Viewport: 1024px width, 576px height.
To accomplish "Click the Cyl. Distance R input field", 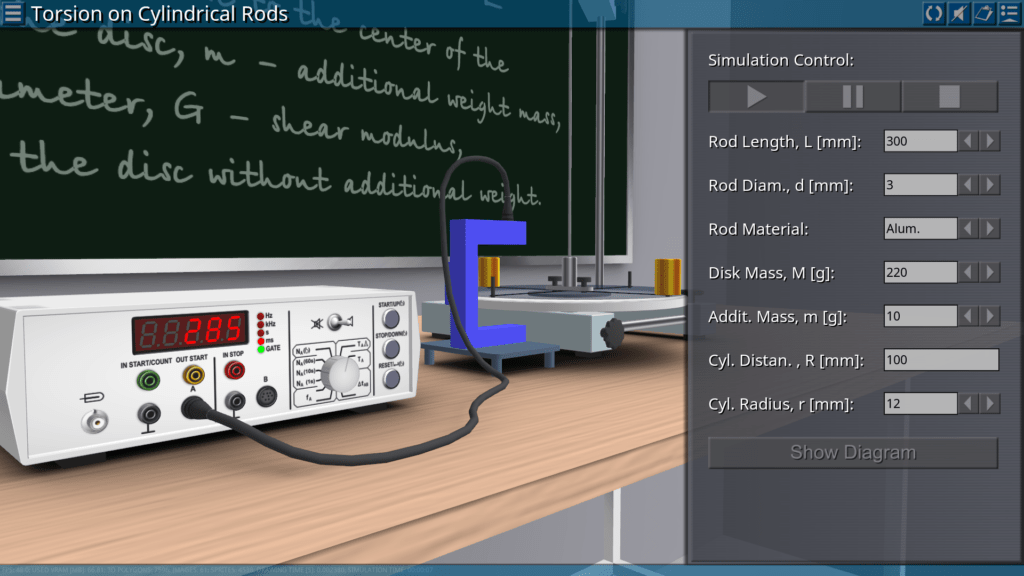I will coord(941,360).
